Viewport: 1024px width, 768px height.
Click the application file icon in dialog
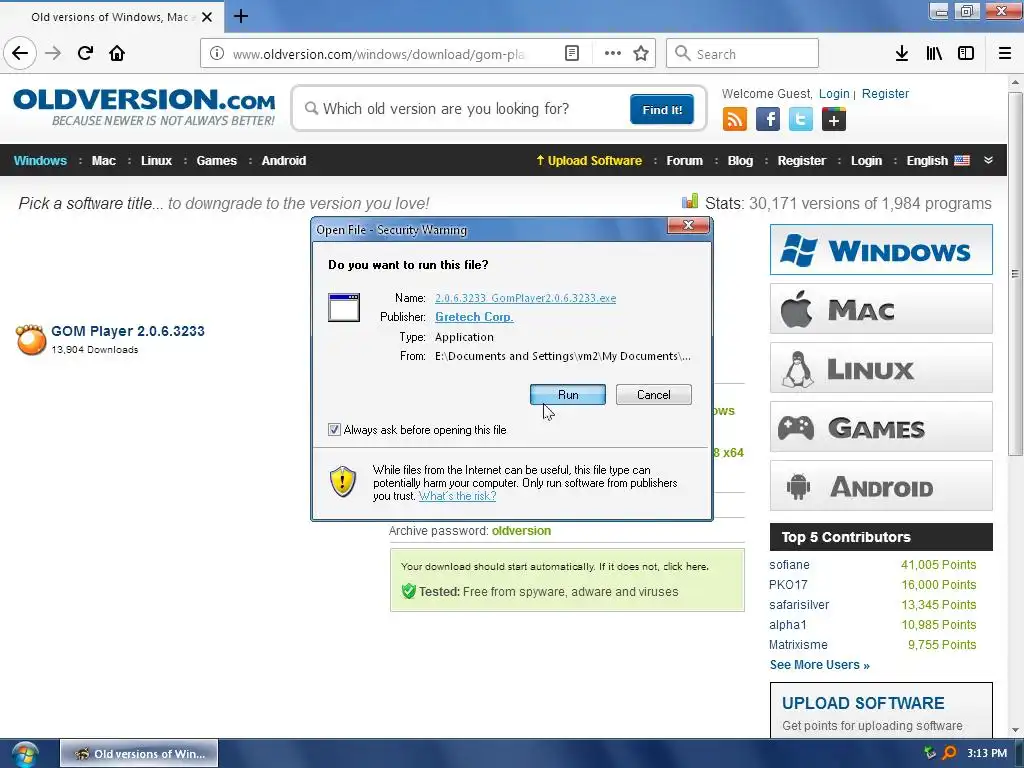tap(344, 308)
